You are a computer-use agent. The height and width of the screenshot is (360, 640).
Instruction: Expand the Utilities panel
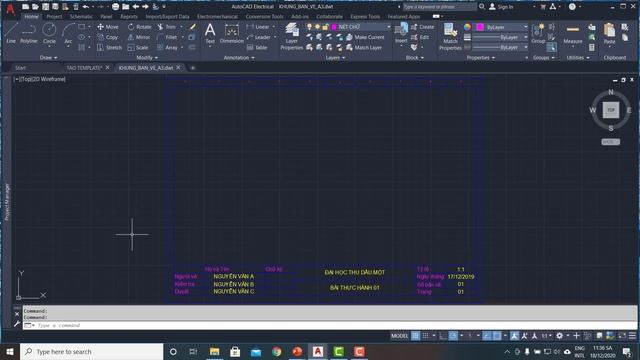click(578, 58)
